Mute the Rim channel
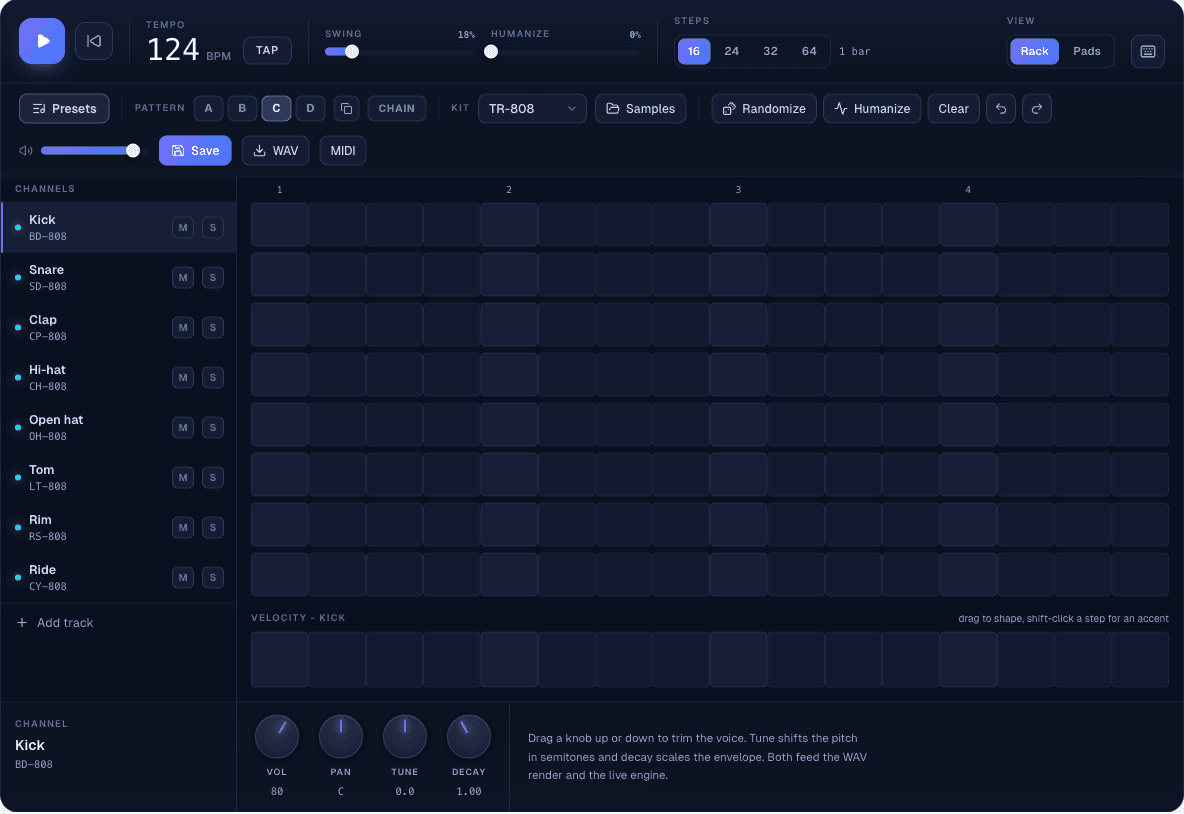Image resolution: width=1184 pixels, height=814 pixels. [x=183, y=527]
